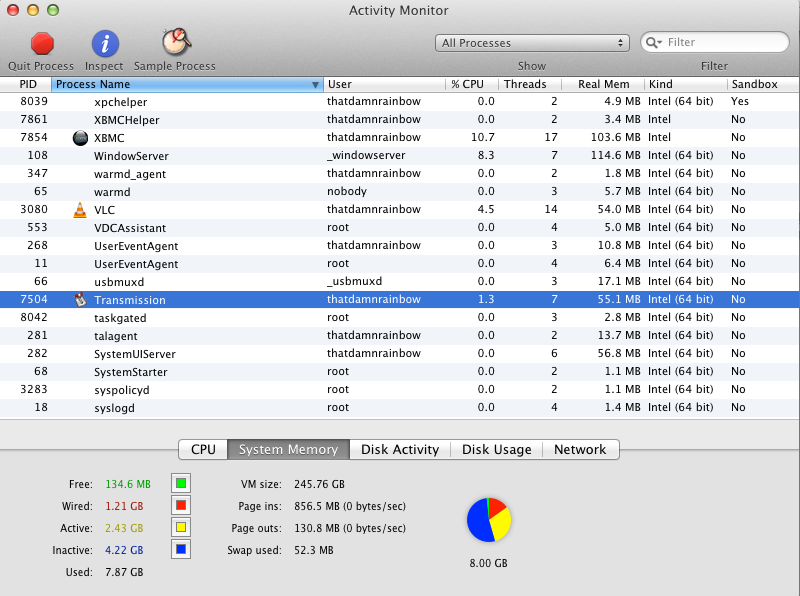
Task: Click the Yes sandbox value for xpchelper
Action: (x=740, y=101)
